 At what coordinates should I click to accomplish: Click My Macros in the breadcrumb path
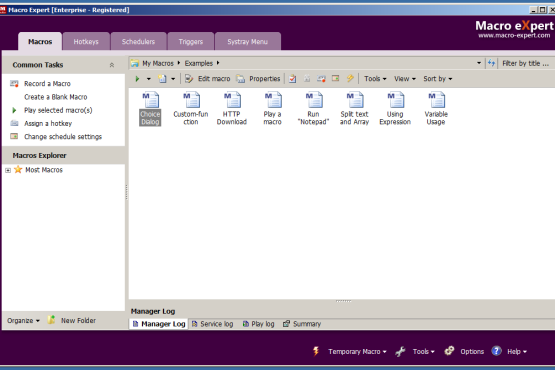pyautogui.click(x=158, y=63)
